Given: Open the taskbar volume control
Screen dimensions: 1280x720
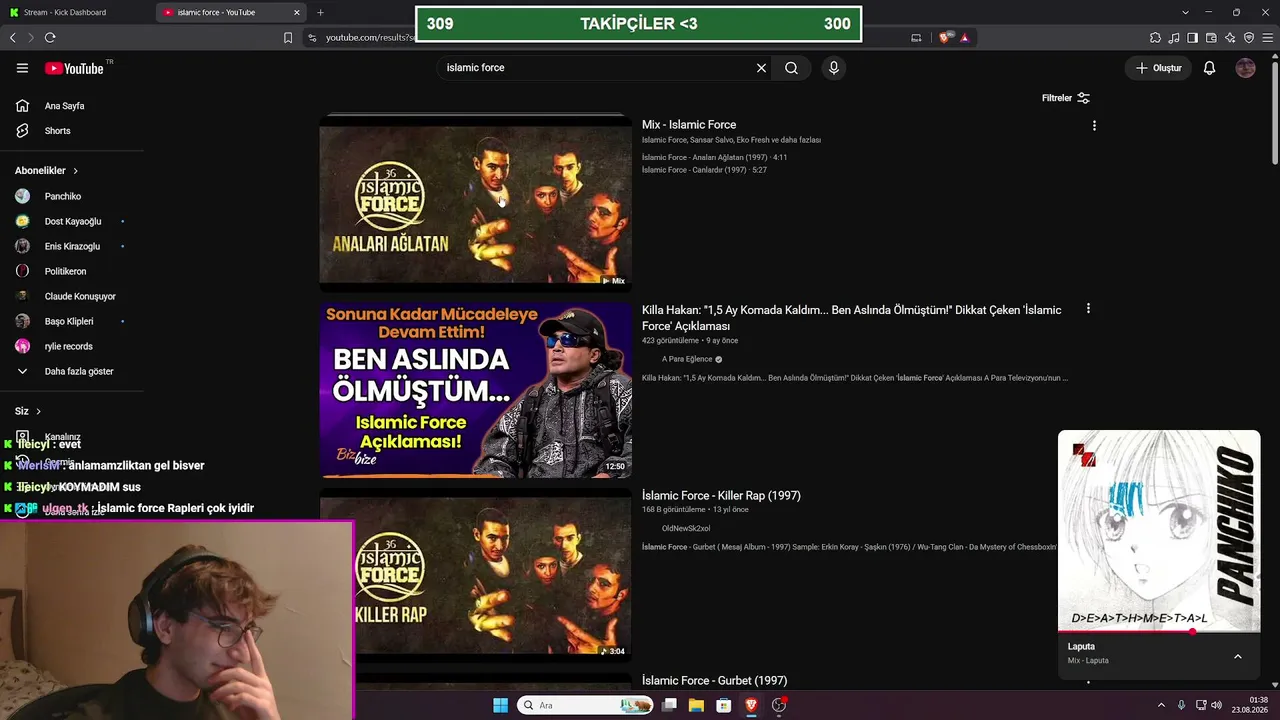Looking at the screenshot, I should pos(1216,705).
